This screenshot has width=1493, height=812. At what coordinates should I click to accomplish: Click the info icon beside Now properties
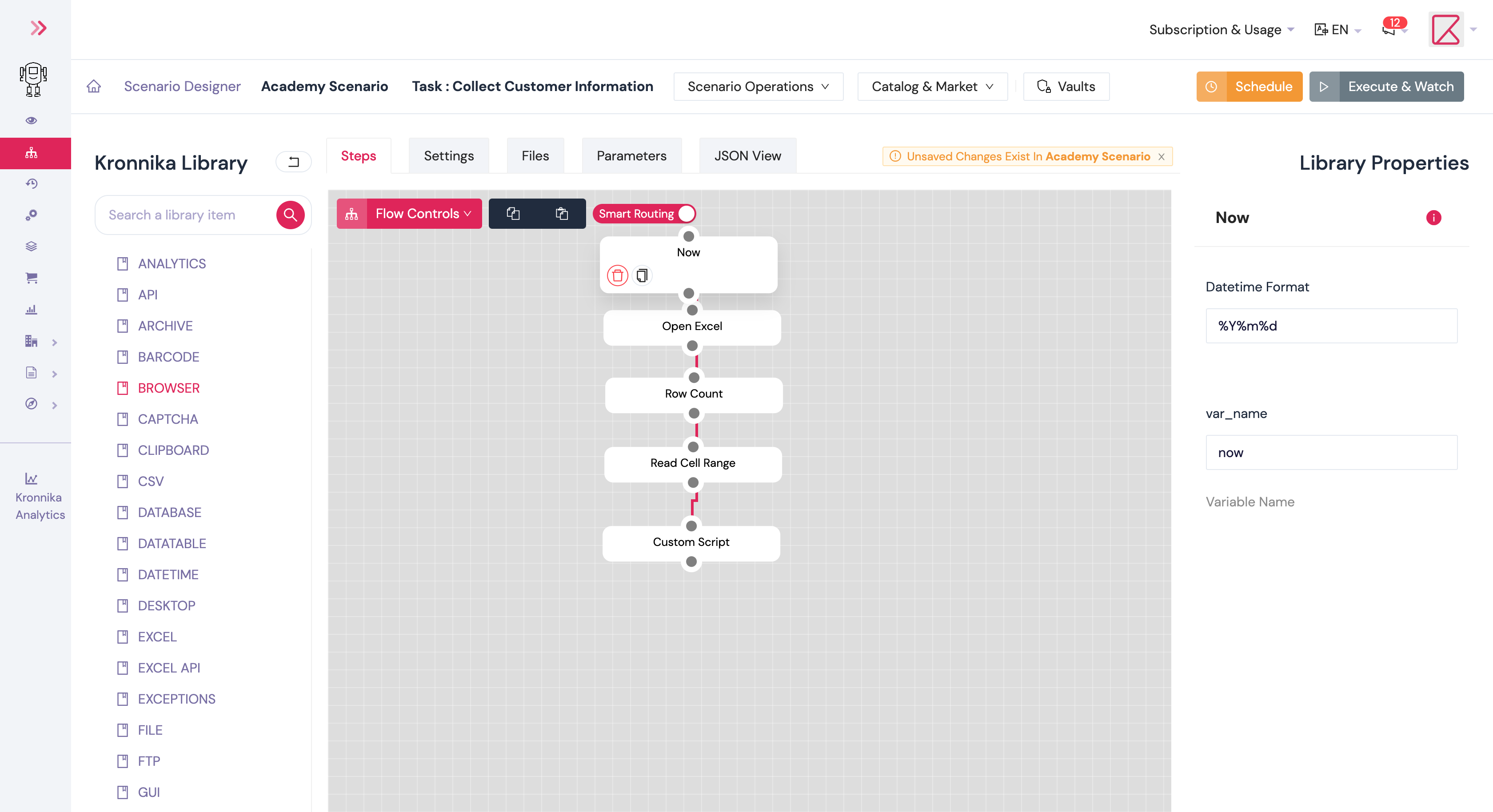point(1434,217)
